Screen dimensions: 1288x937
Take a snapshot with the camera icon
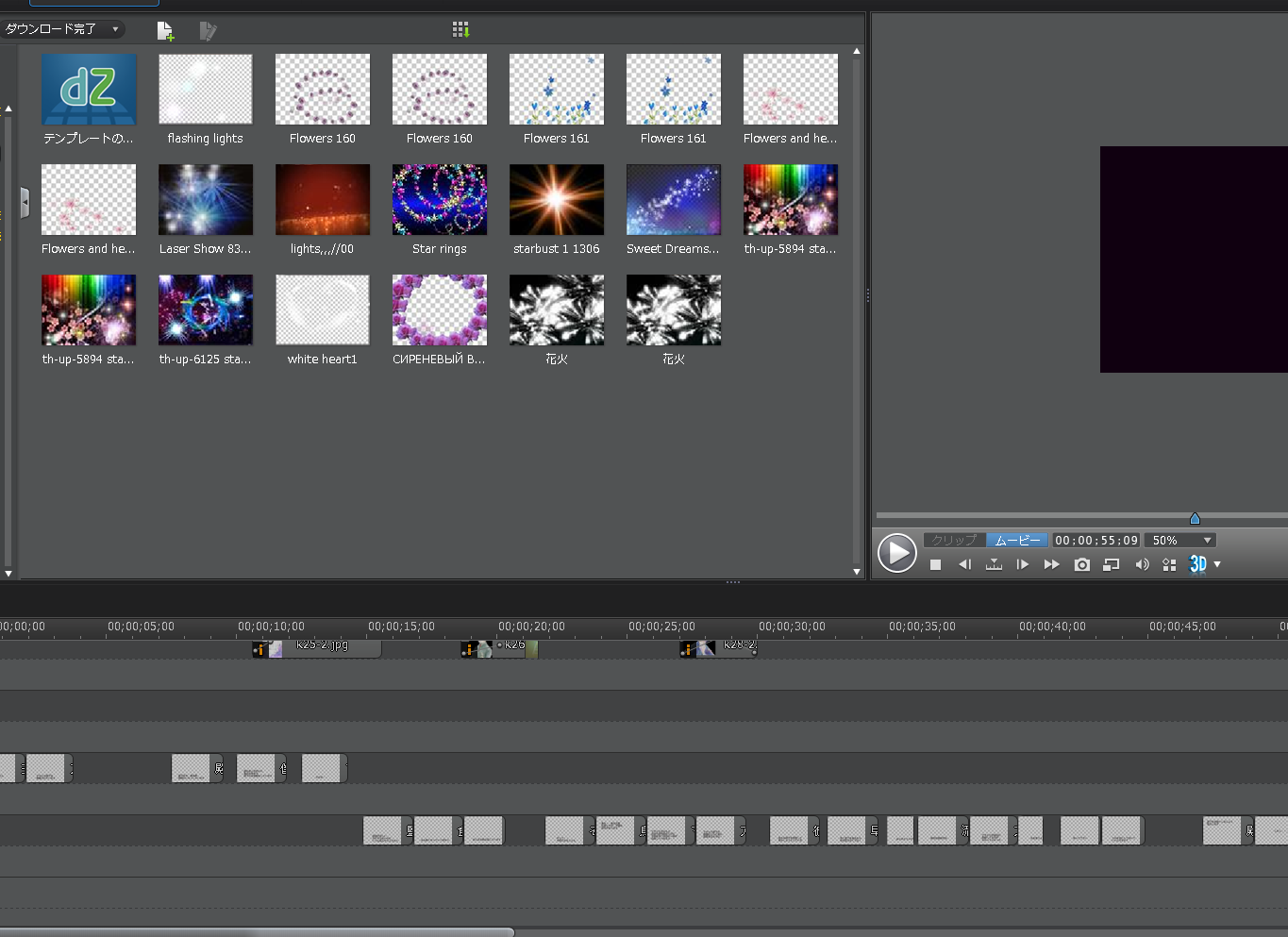(x=1082, y=564)
